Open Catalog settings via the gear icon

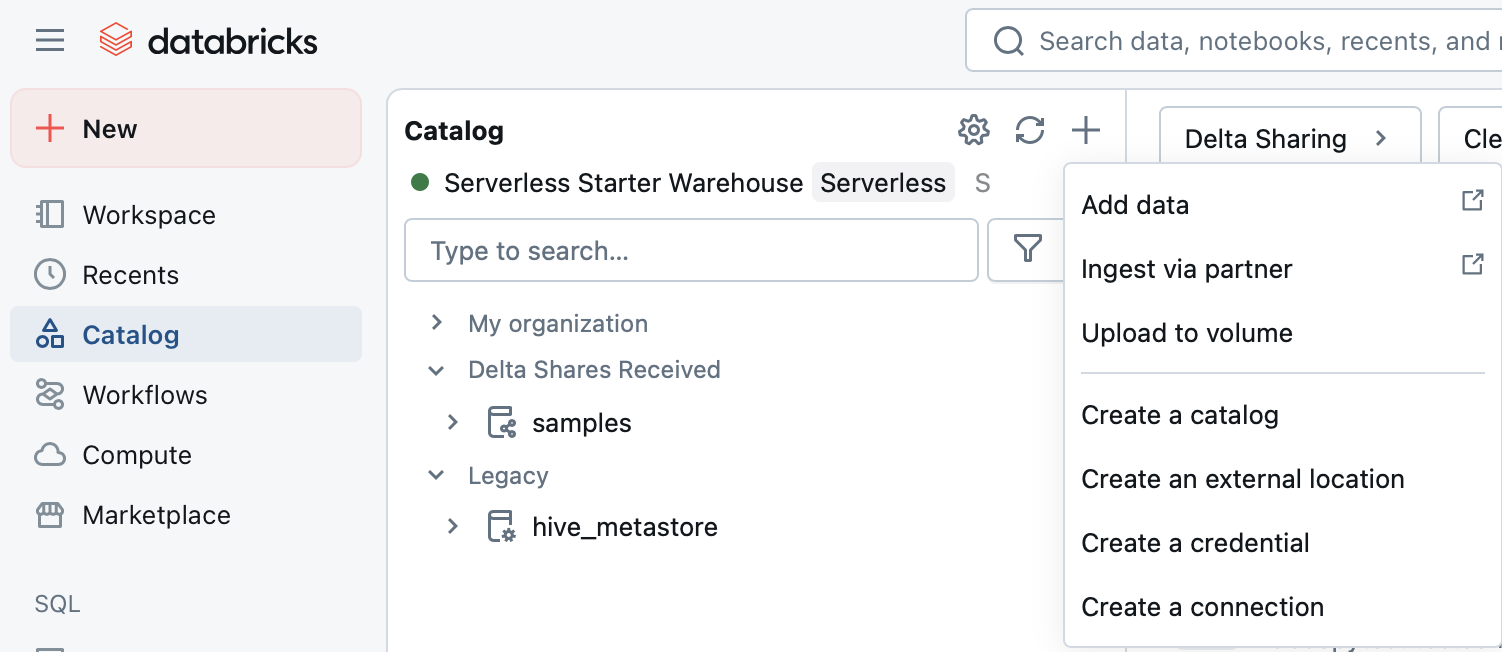coord(973,130)
